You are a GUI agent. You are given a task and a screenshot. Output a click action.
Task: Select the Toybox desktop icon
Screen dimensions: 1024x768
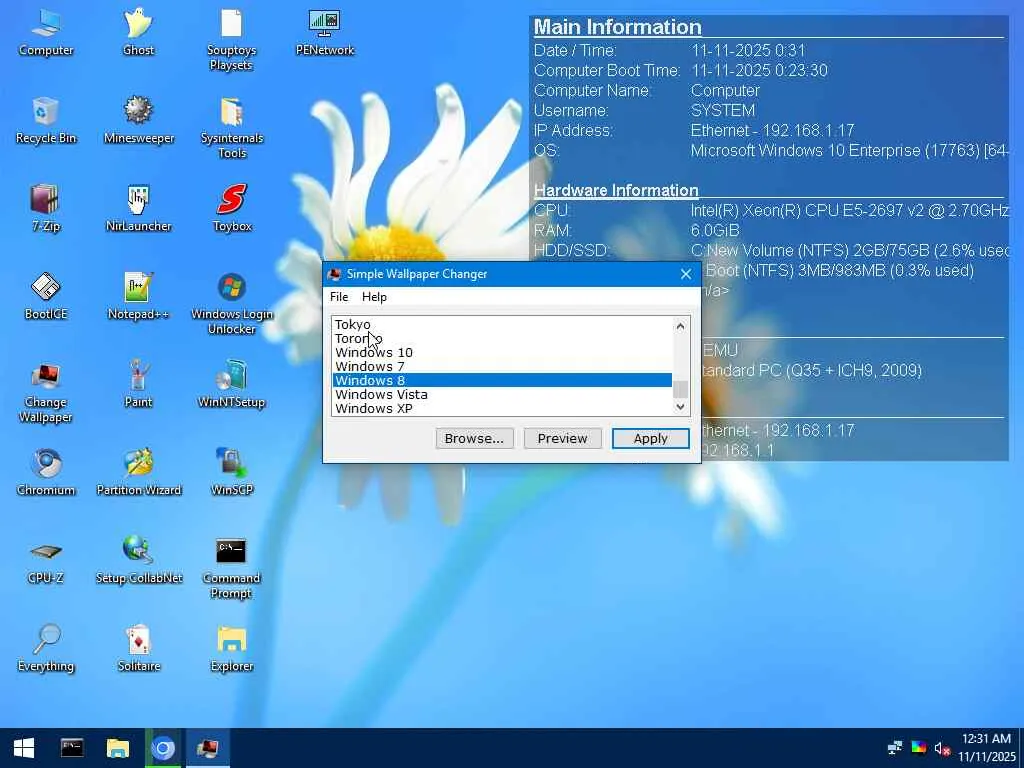coord(232,209)
